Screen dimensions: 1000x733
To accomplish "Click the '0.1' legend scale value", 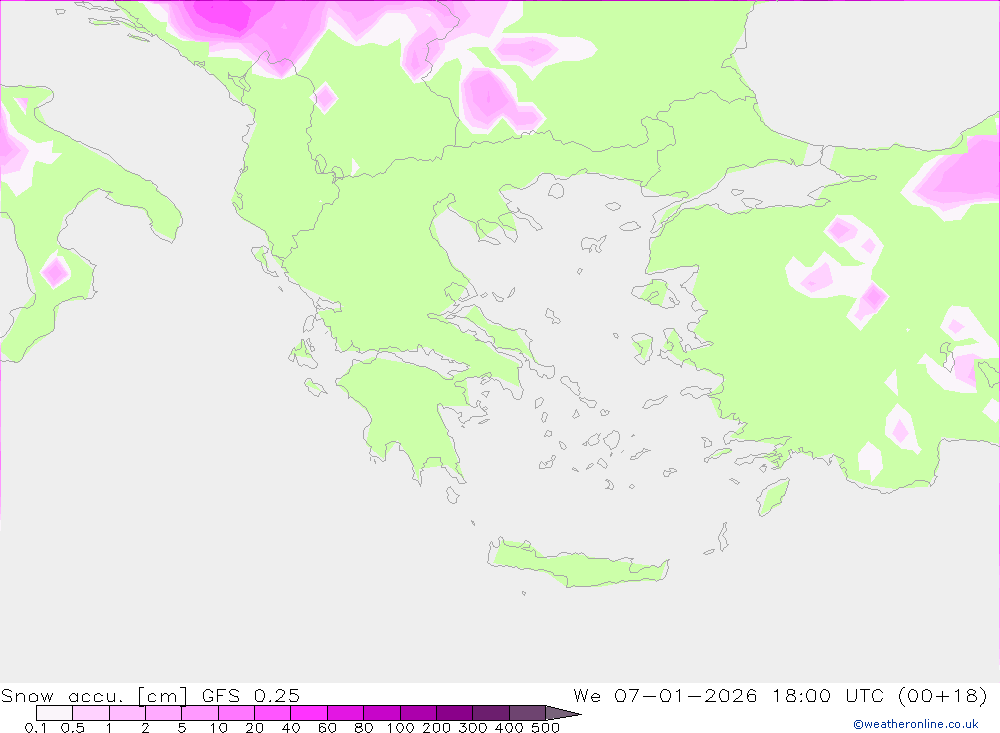I will coord(36,727).
